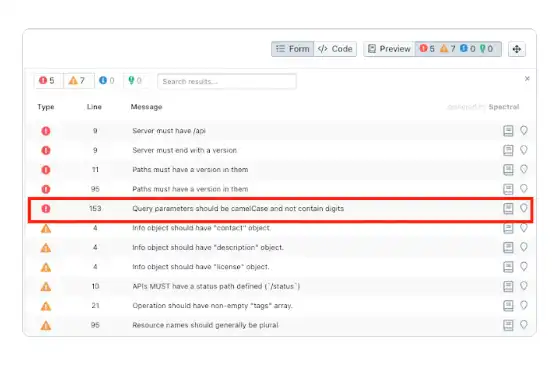
Task: Click hint bulb for line 95 paths version error
Action: coord(524,189)
